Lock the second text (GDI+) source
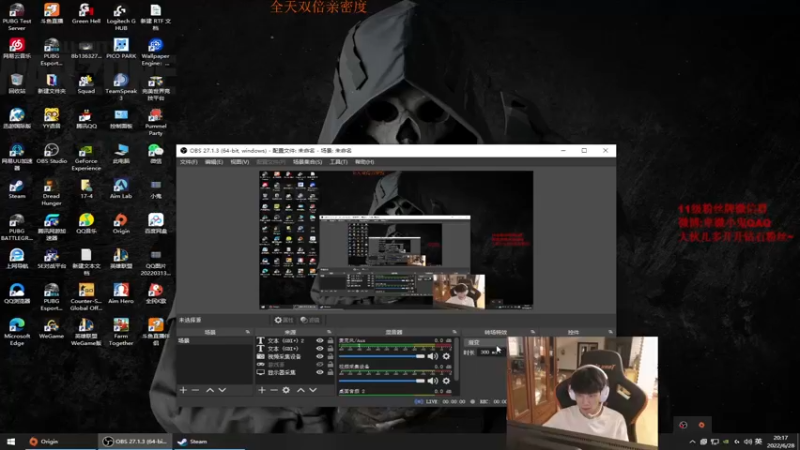The height and width of the screenshot is (450, 800). [330, 348]
